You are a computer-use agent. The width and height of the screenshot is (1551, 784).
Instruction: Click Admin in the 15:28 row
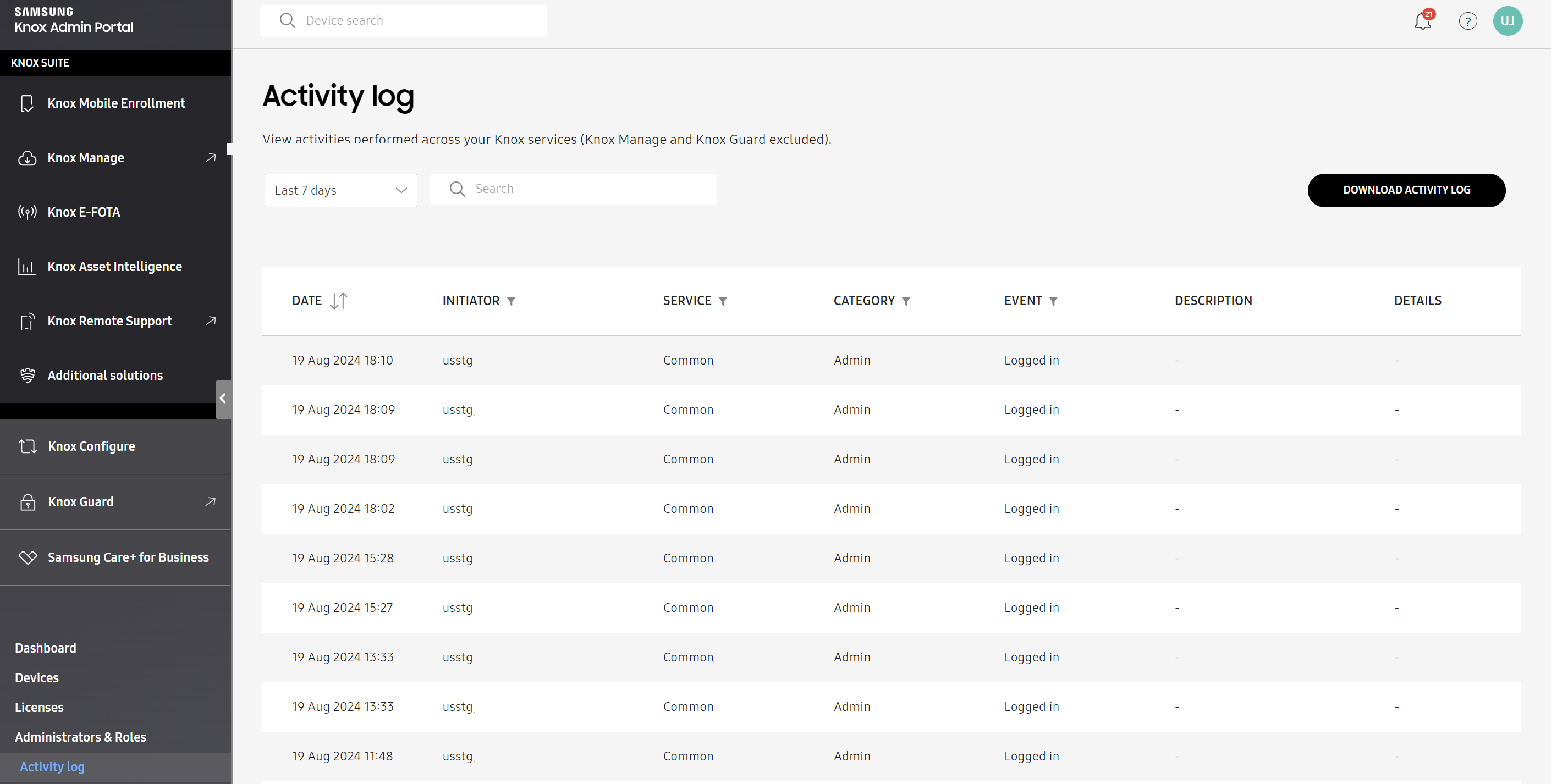(852, 559)
